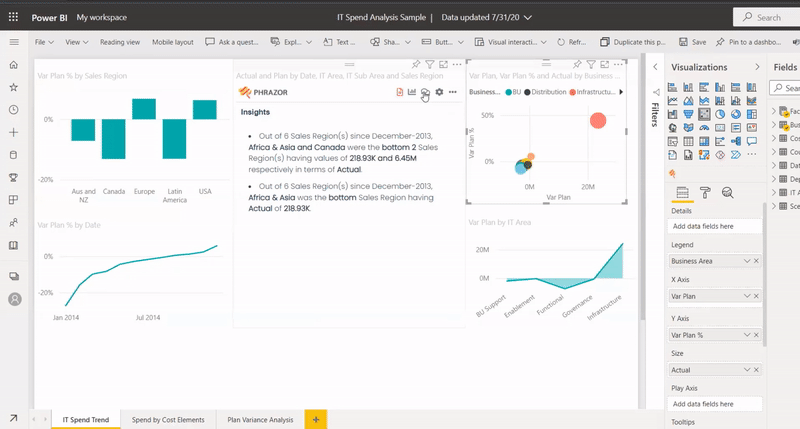Open the Shapes dropdown

coord(390,42)
